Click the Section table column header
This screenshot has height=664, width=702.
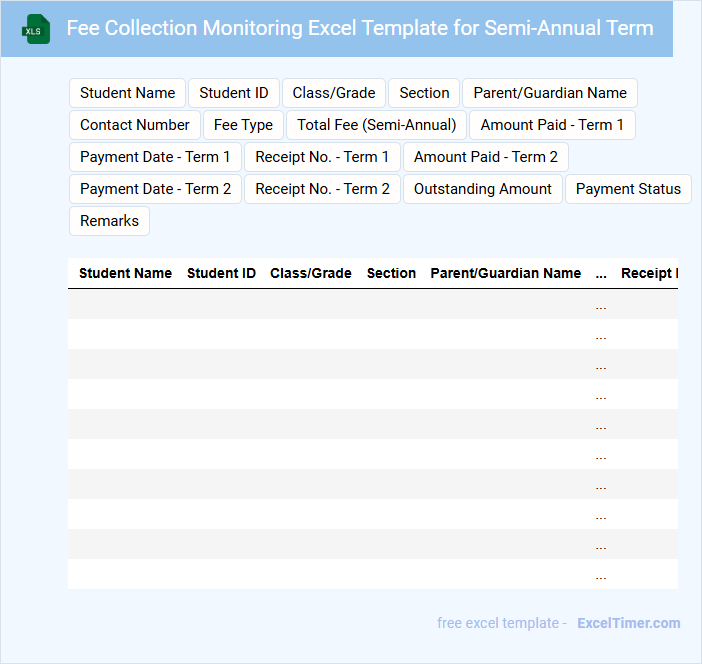[391, 273]
